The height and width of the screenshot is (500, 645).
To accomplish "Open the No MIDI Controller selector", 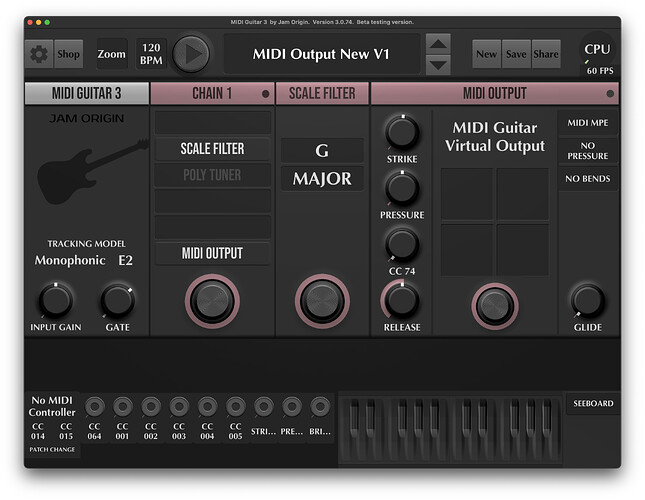I will tap(52, 406).
